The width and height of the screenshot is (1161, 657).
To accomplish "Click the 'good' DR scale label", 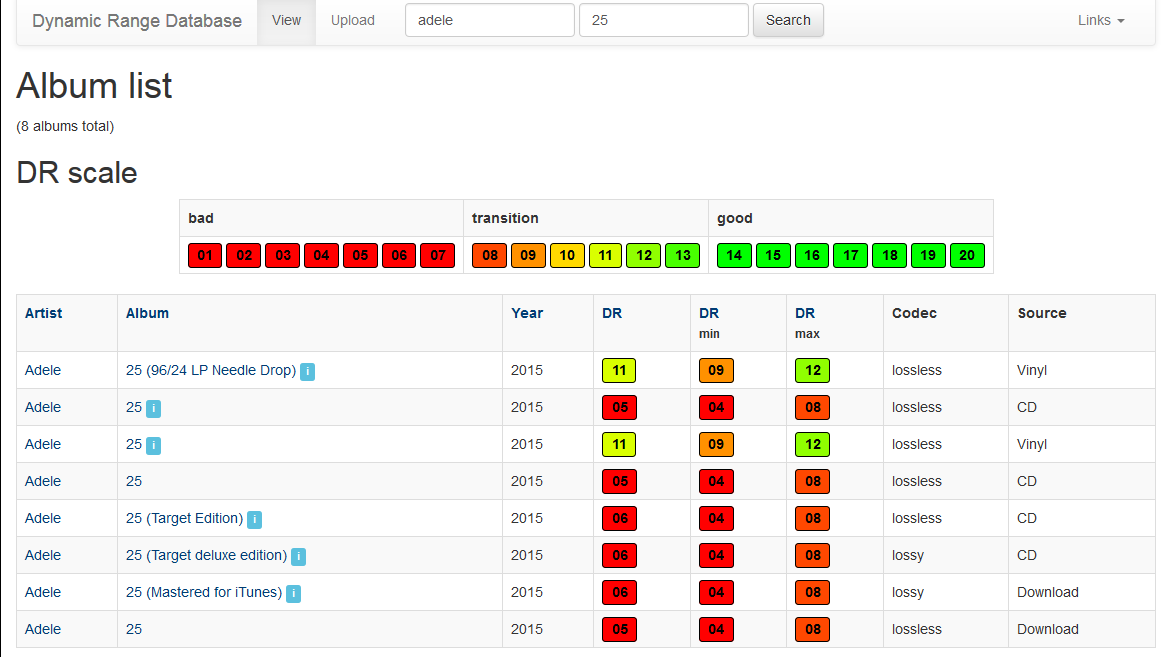I will [x=735, y=219].
